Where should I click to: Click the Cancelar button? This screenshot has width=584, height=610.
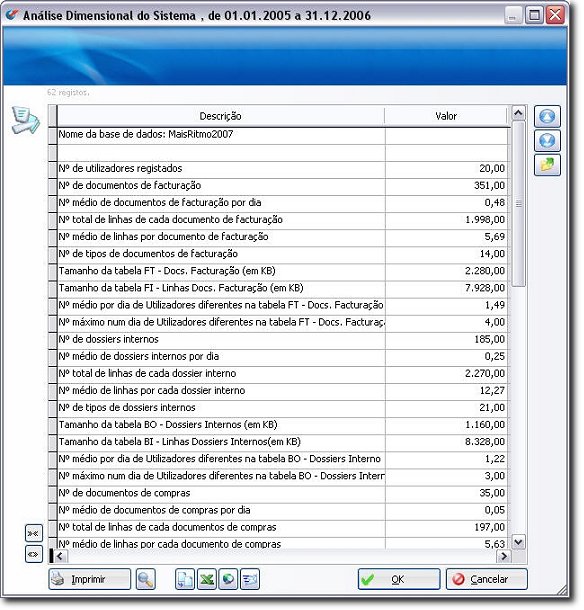click(x=487, y=579)
